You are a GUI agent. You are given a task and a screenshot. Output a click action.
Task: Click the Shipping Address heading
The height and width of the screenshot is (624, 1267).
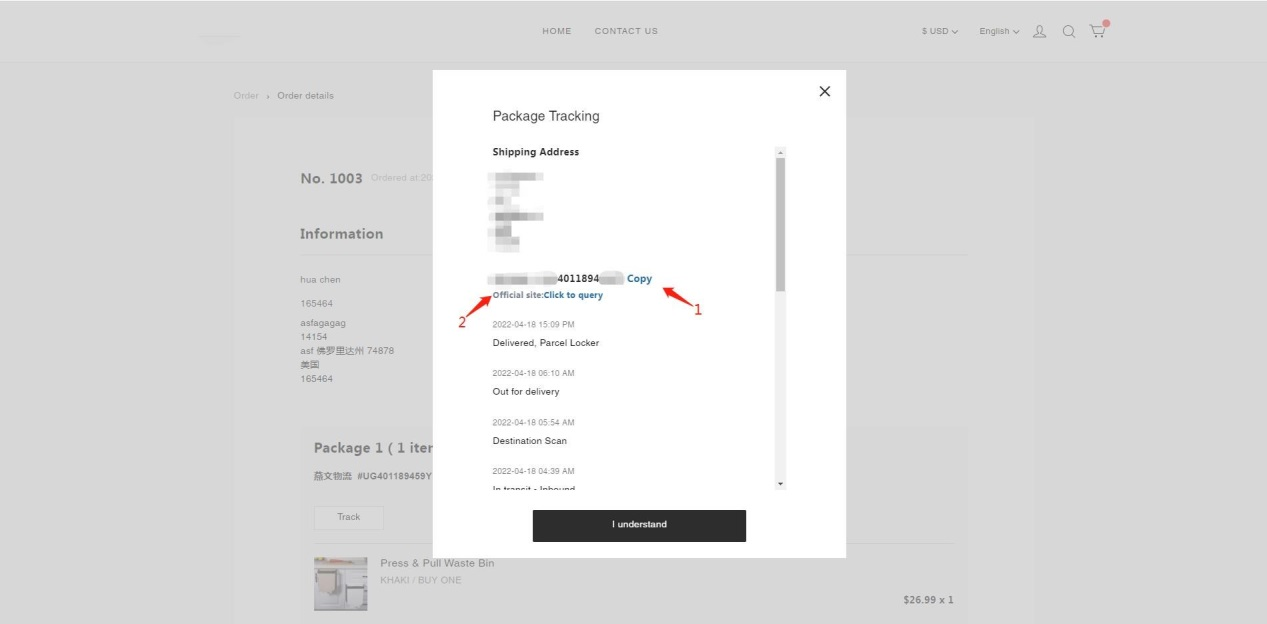coord(536,152)
